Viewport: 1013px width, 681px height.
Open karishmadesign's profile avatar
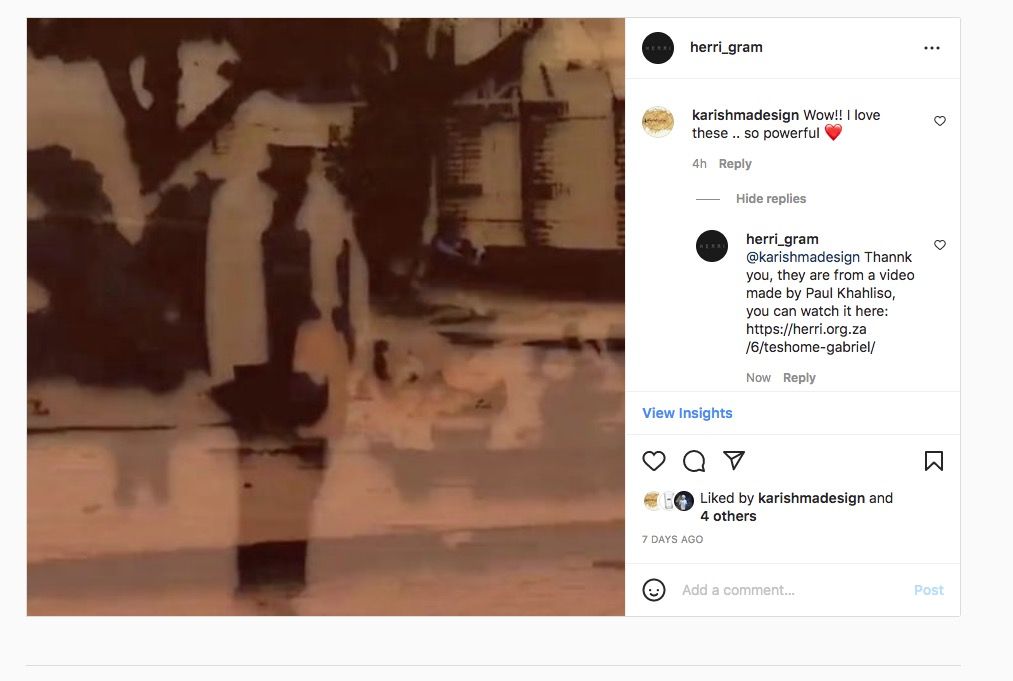click(x=658, y=121)
